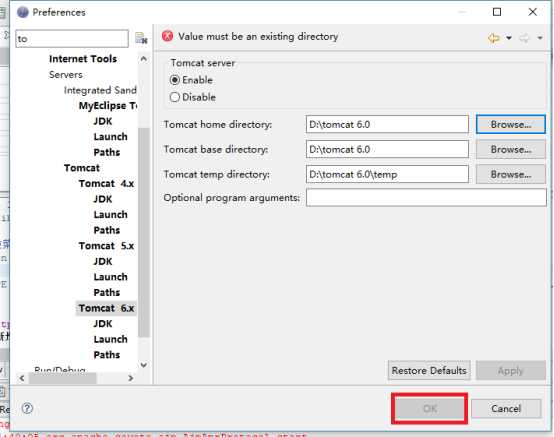Click the horizontal scrollbar right arrow
Screen dimensions: 554x437
tap(131, 378)
